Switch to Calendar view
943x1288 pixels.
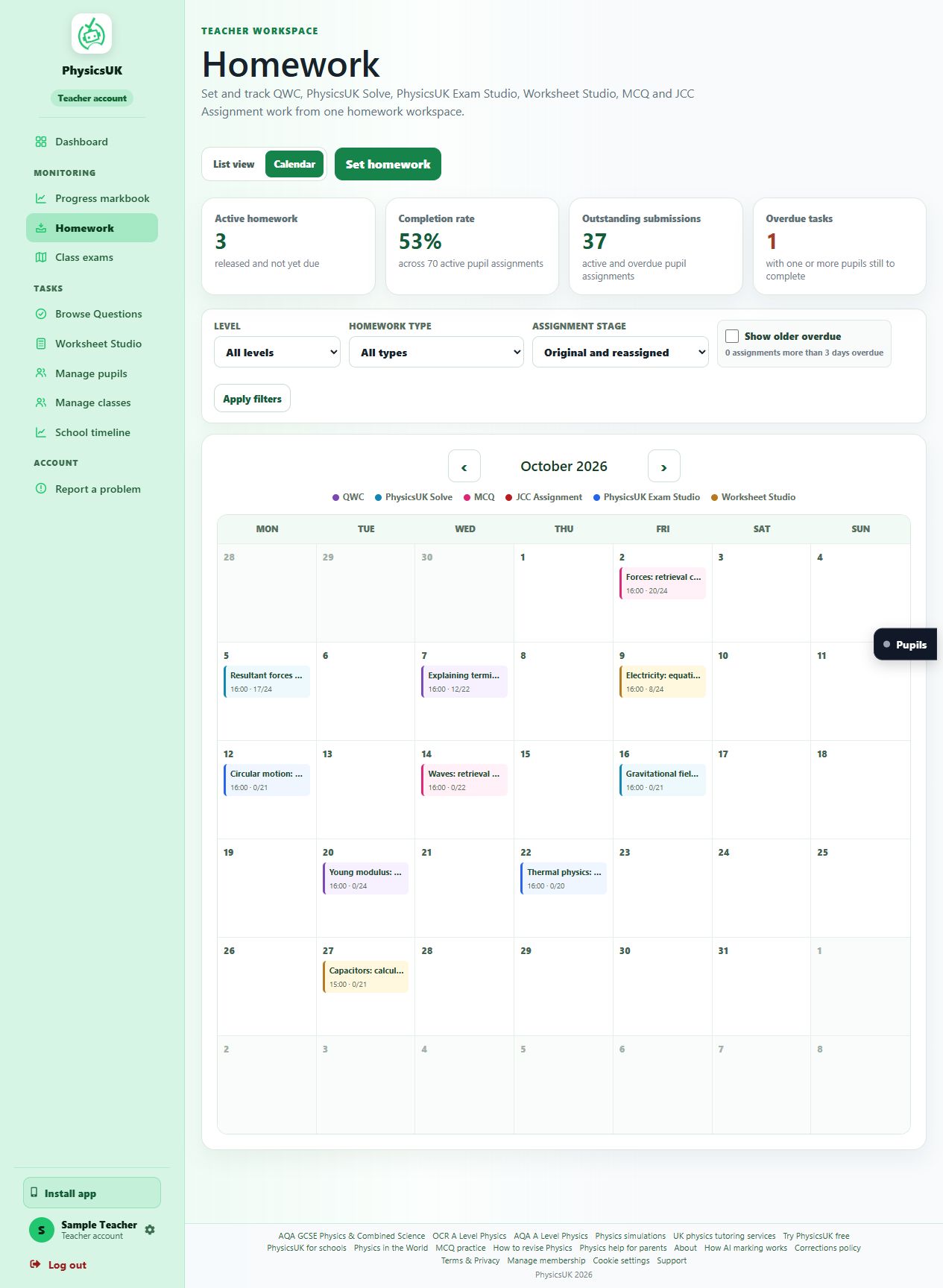click(294, 164)
